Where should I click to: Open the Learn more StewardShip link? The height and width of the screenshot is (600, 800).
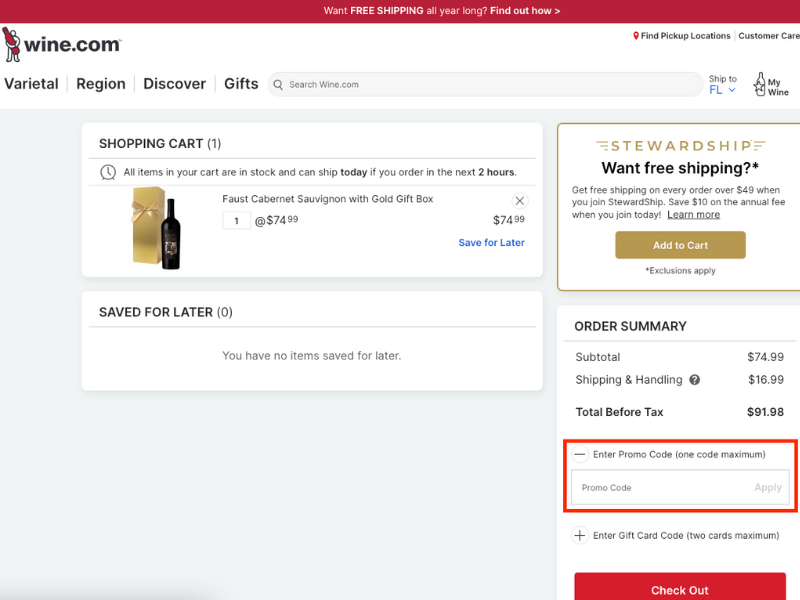click(x=693, y=214)
